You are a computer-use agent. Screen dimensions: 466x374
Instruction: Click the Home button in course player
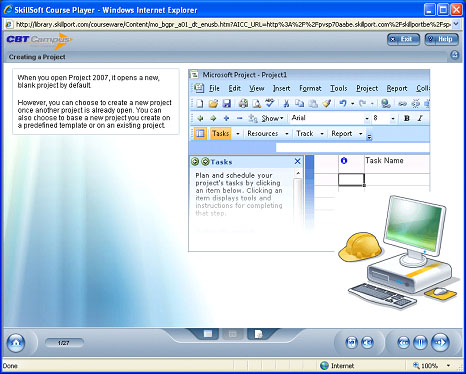coord(16,342)
